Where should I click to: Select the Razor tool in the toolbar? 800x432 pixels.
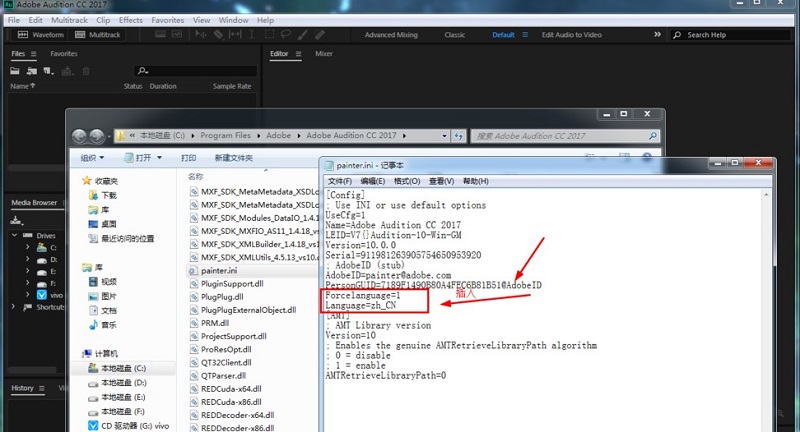(218, 35)
